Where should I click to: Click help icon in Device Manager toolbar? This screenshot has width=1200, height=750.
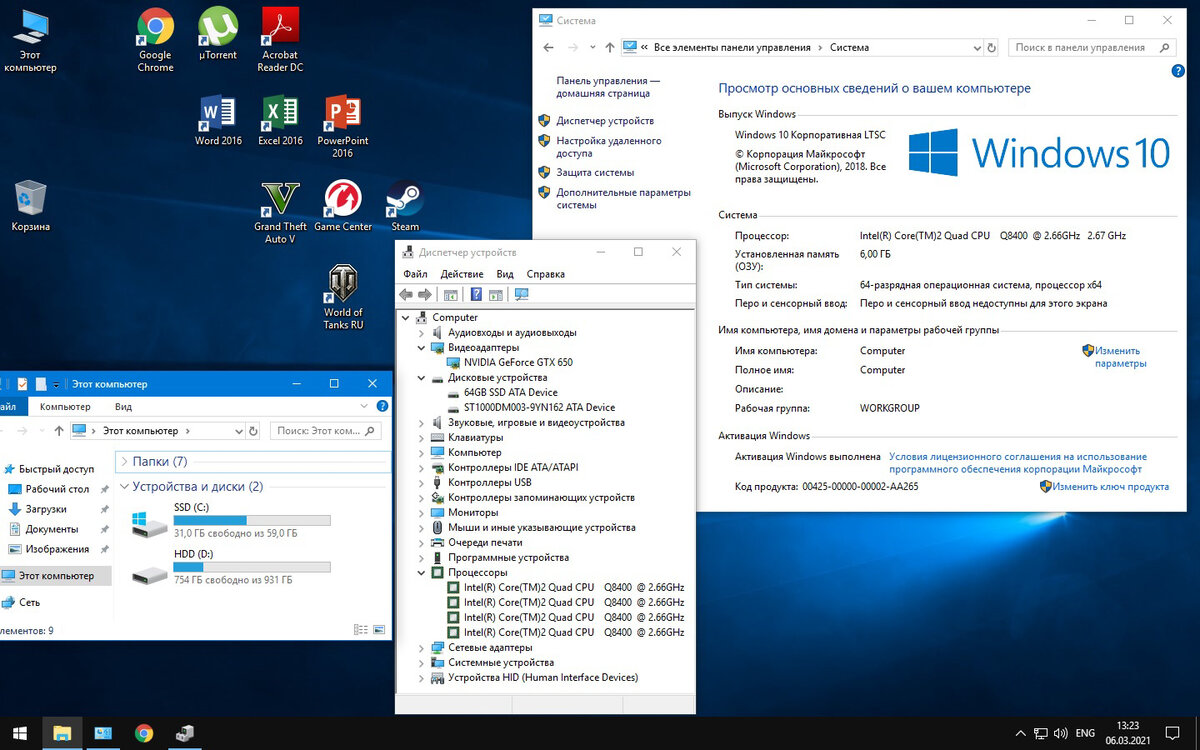pyautogui.click(x=476, y=294)
